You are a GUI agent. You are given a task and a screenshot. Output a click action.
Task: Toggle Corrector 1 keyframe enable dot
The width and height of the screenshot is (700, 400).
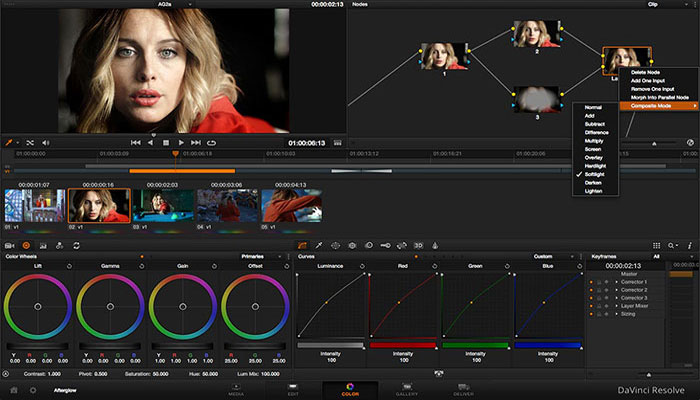(x=591, y=282)
